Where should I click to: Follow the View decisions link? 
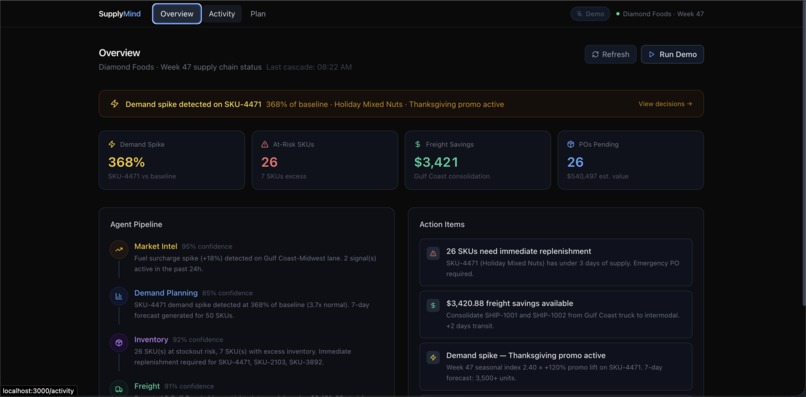coord(665,104)
